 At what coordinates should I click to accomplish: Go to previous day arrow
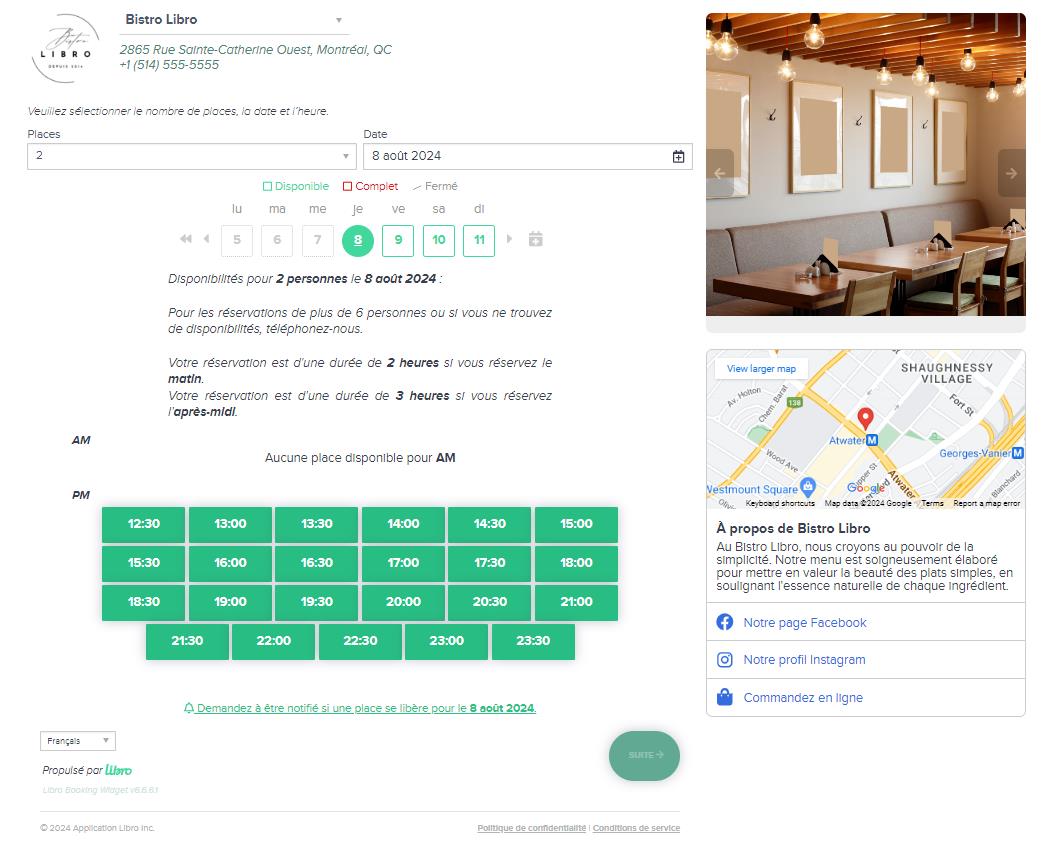(x=206, y=240)
